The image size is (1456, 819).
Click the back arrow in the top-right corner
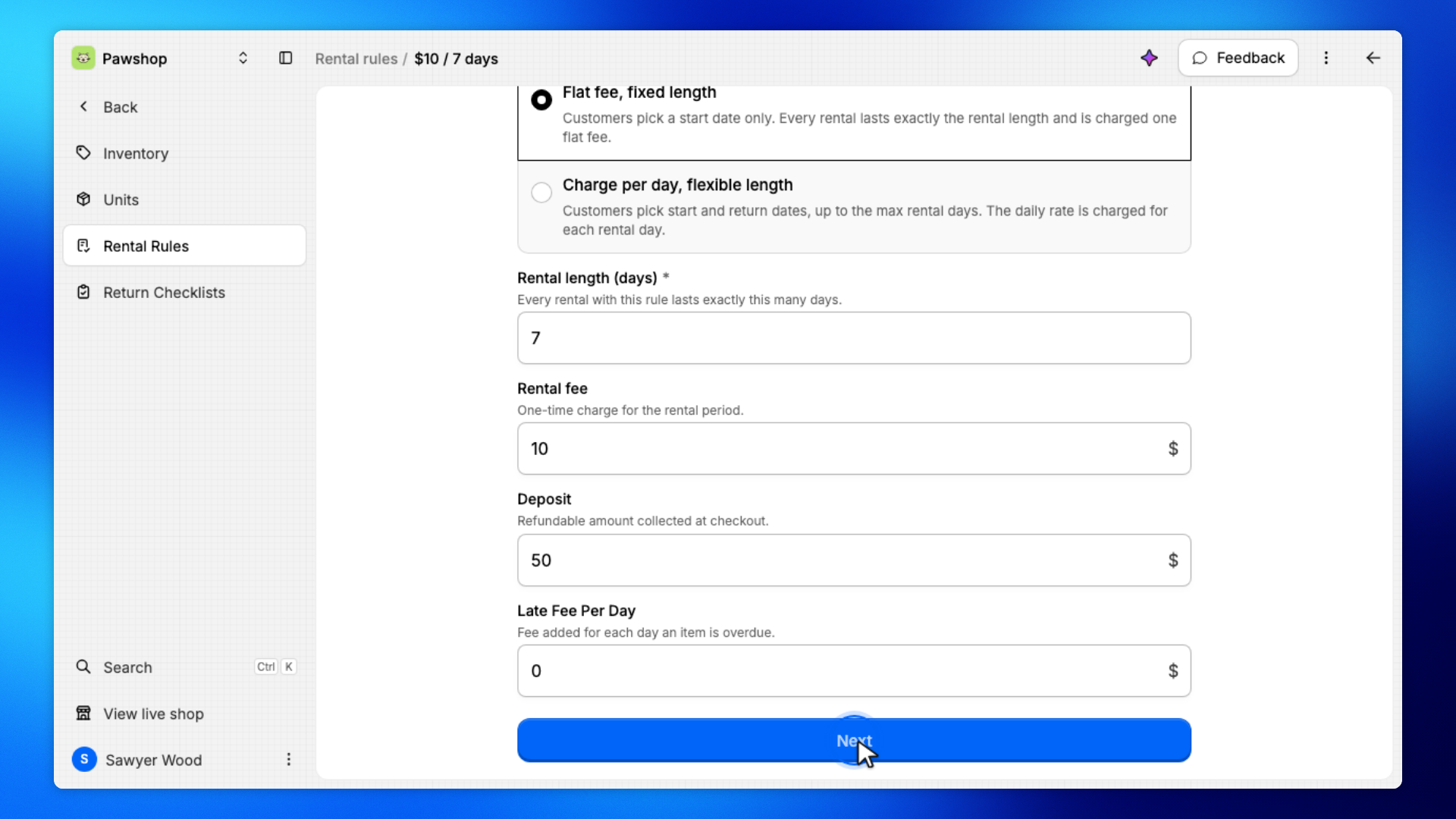1373,58
